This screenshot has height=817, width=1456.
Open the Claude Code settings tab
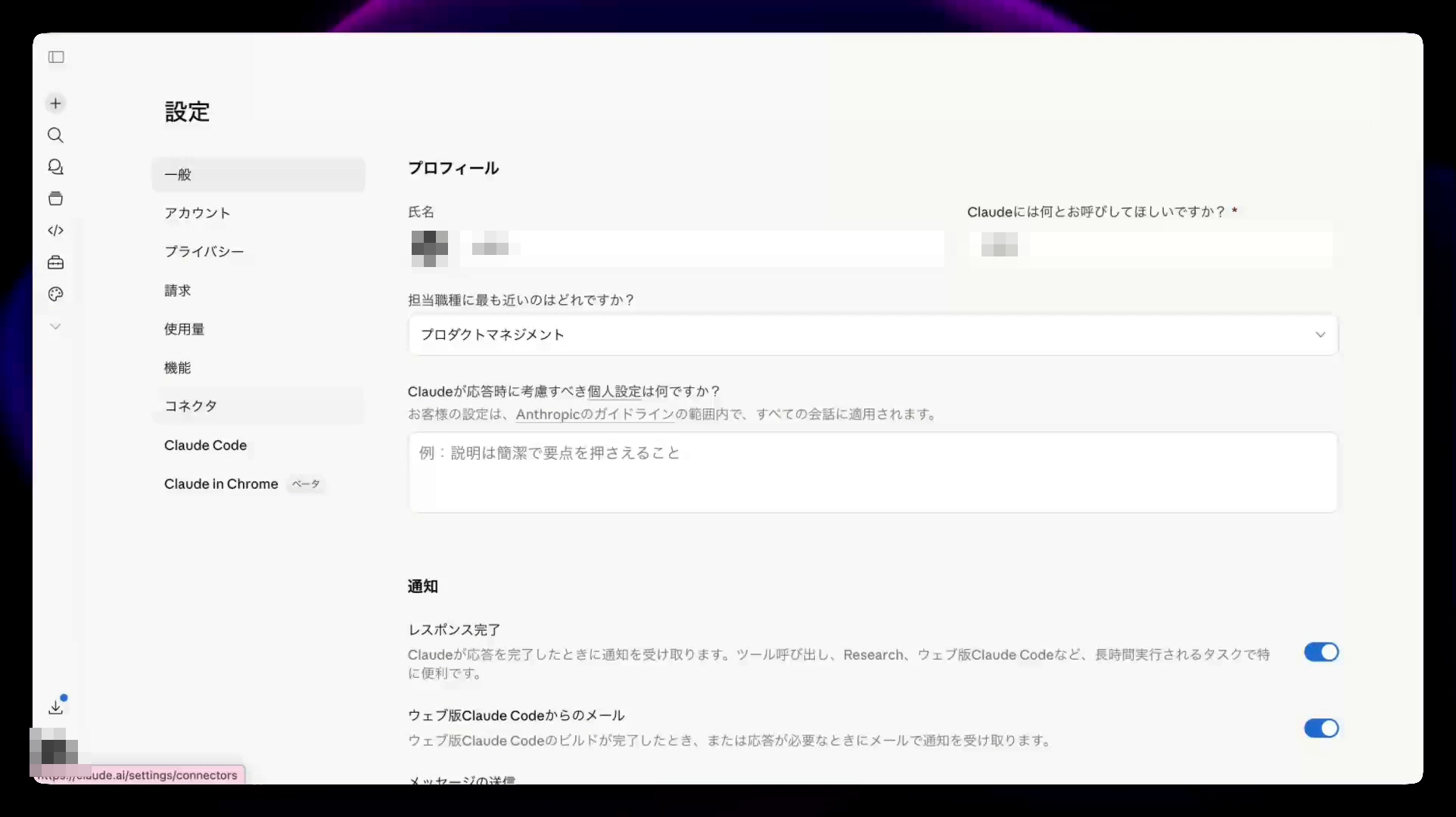pyautogui.click(x=258, y=446)
